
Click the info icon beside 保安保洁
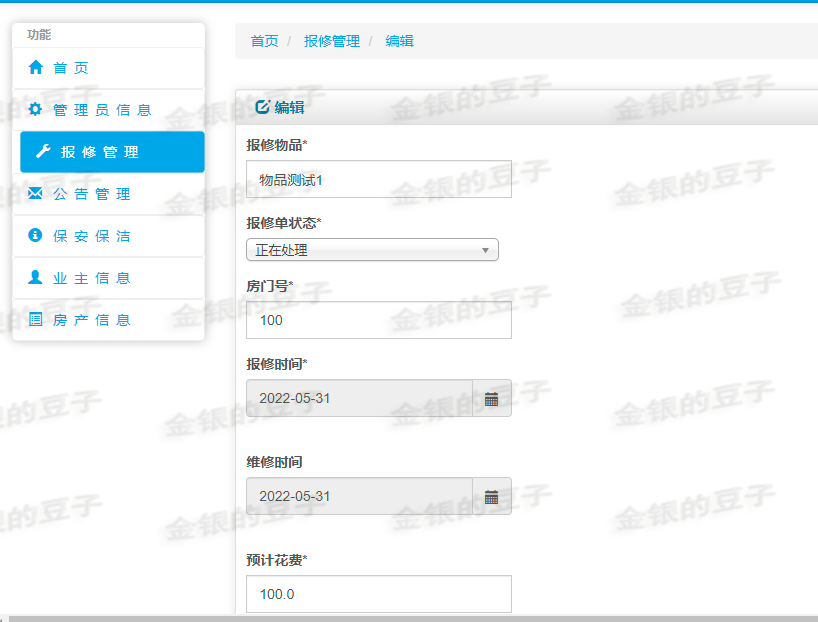34,236
